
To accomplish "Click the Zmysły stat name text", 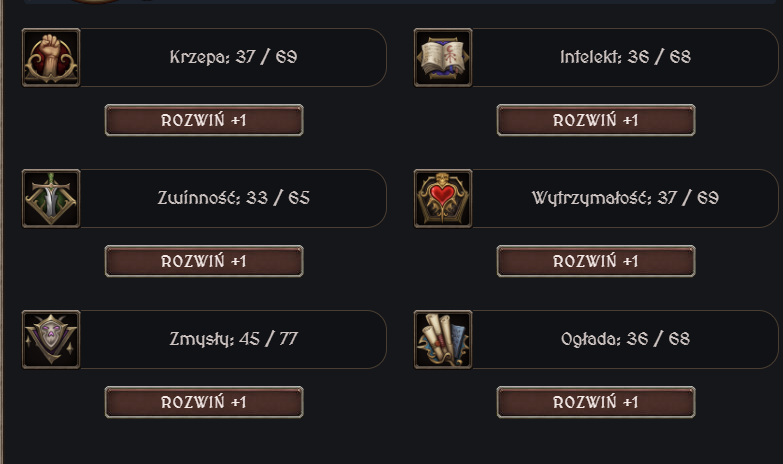I will pyautogui.click(x=202, y=340).
